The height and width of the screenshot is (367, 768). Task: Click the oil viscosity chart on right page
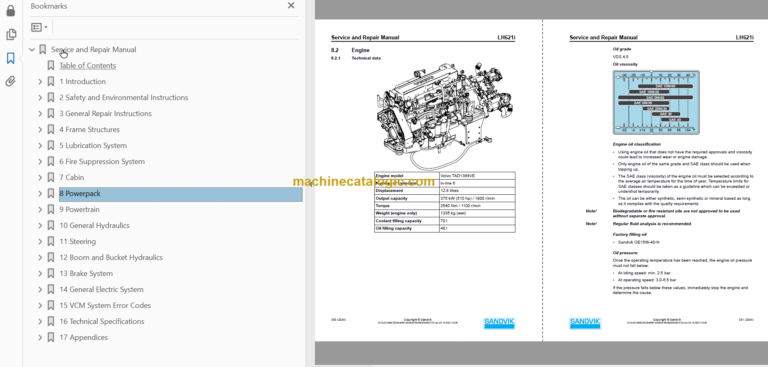[656, 103]
